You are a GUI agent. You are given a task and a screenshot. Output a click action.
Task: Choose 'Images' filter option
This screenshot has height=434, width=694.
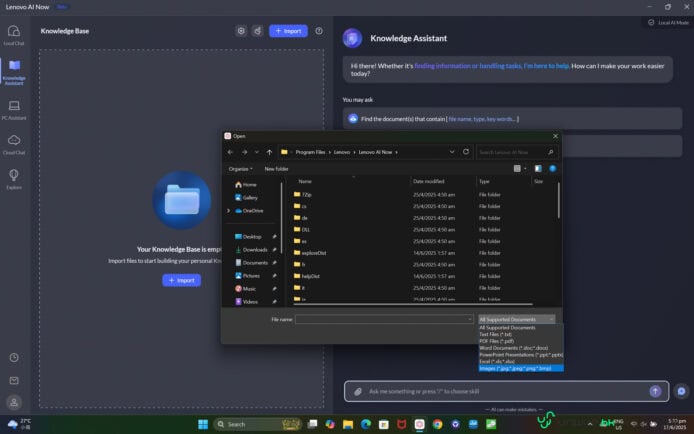520,369
